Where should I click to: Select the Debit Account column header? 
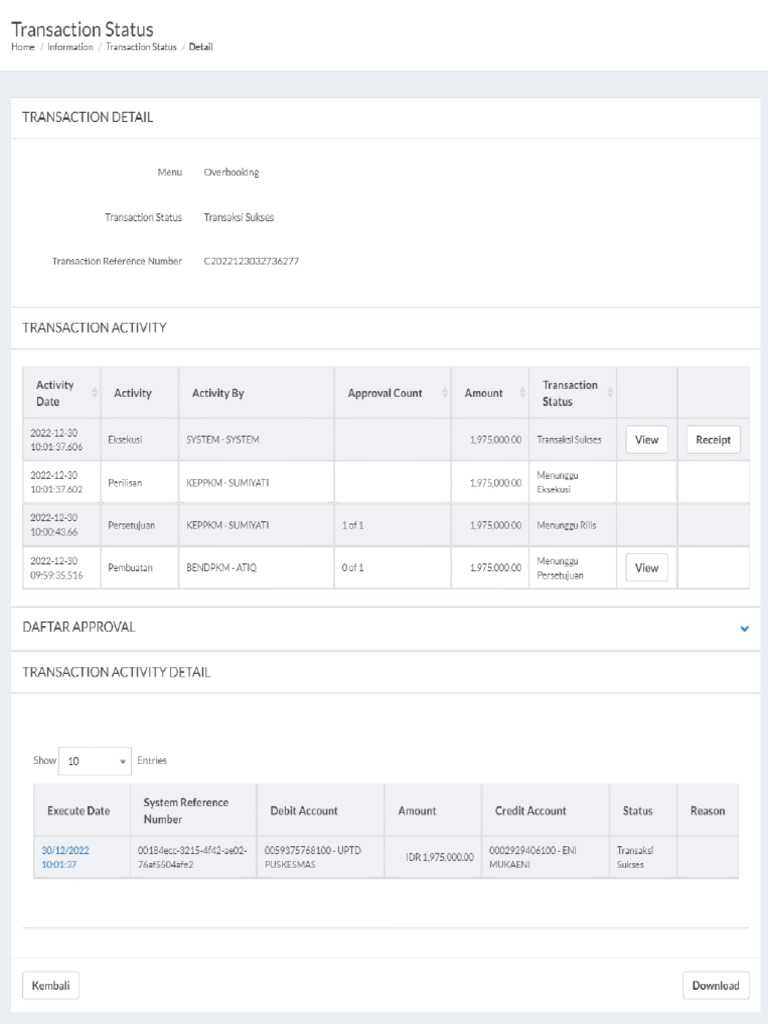pos(304,811)
